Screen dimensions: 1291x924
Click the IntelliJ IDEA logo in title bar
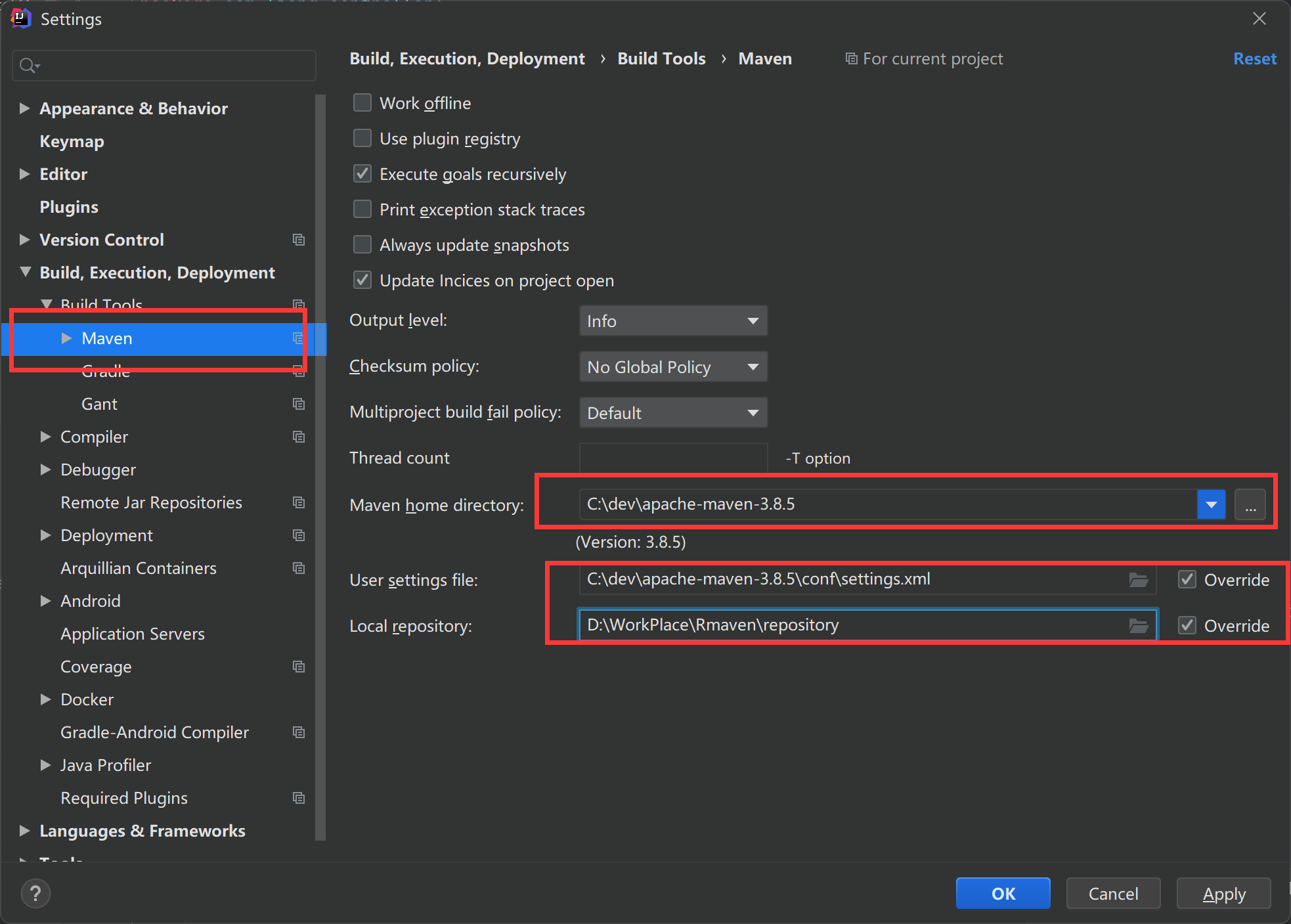[x=21, y=18]
